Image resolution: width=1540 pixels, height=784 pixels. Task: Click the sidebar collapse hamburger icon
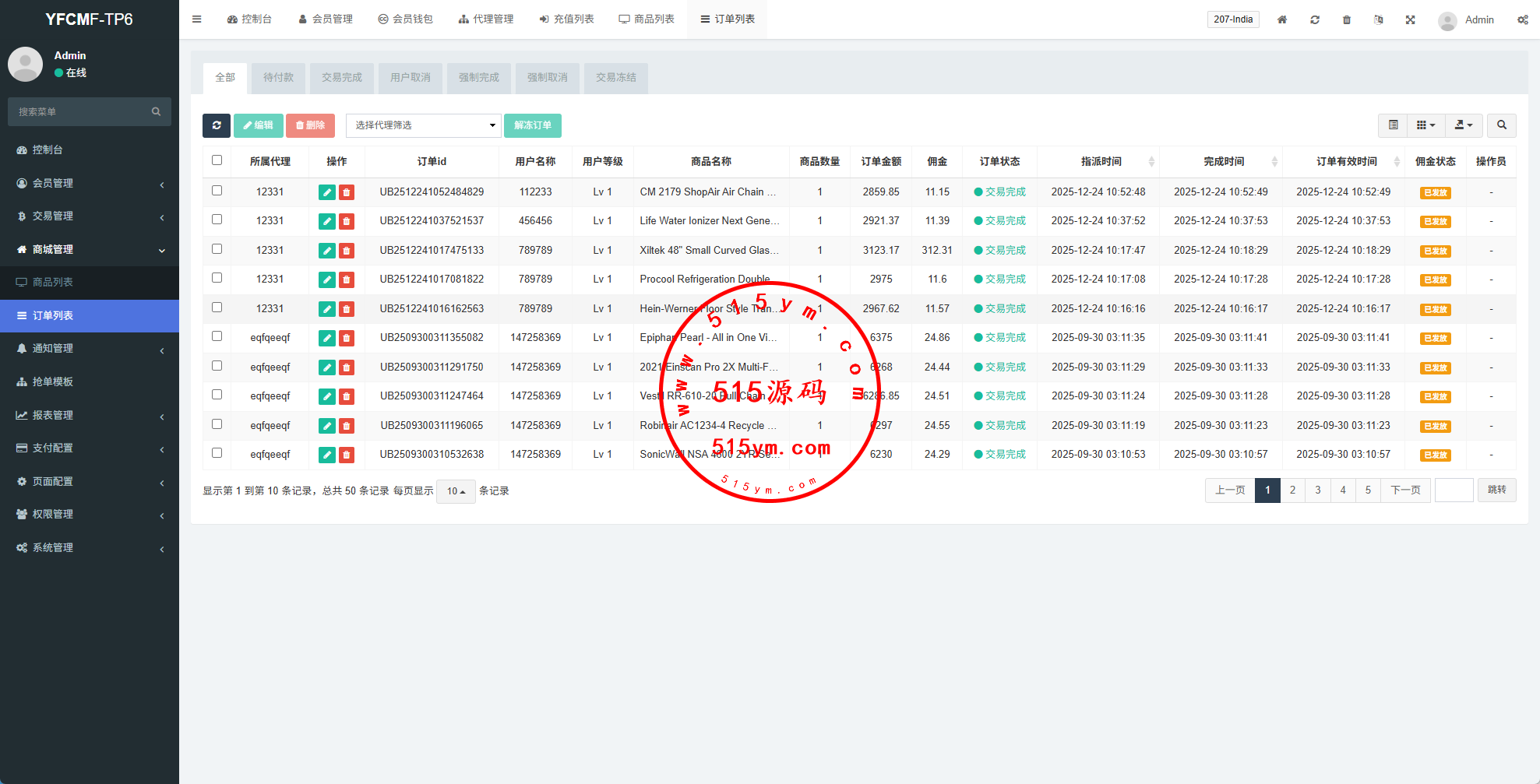point(197,19)
